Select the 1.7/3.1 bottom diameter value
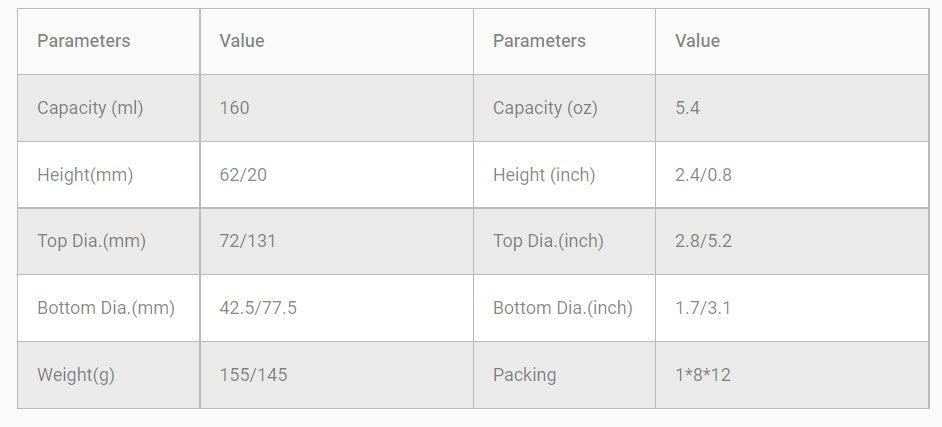 [703, 308]
